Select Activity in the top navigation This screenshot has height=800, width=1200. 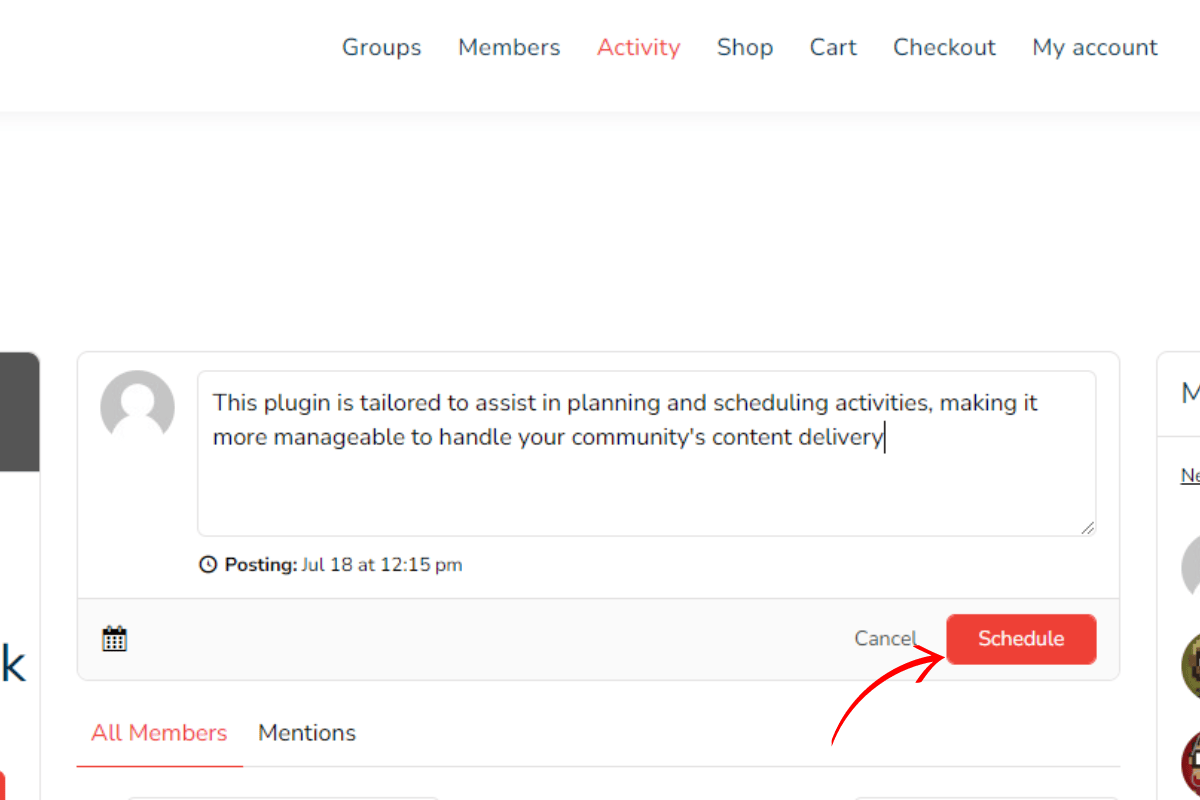click(639, 47)
